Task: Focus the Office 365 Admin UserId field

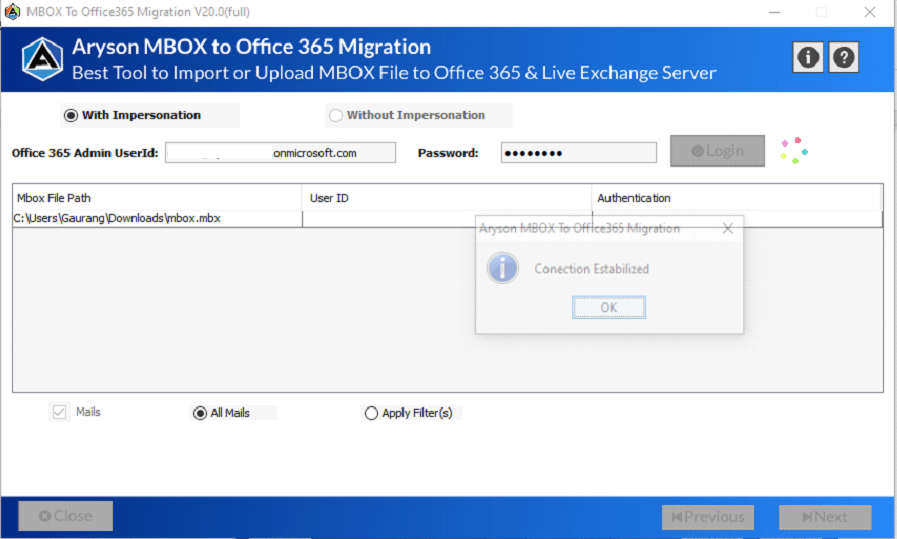Action: pyautogui.click(x=280, y=153)
